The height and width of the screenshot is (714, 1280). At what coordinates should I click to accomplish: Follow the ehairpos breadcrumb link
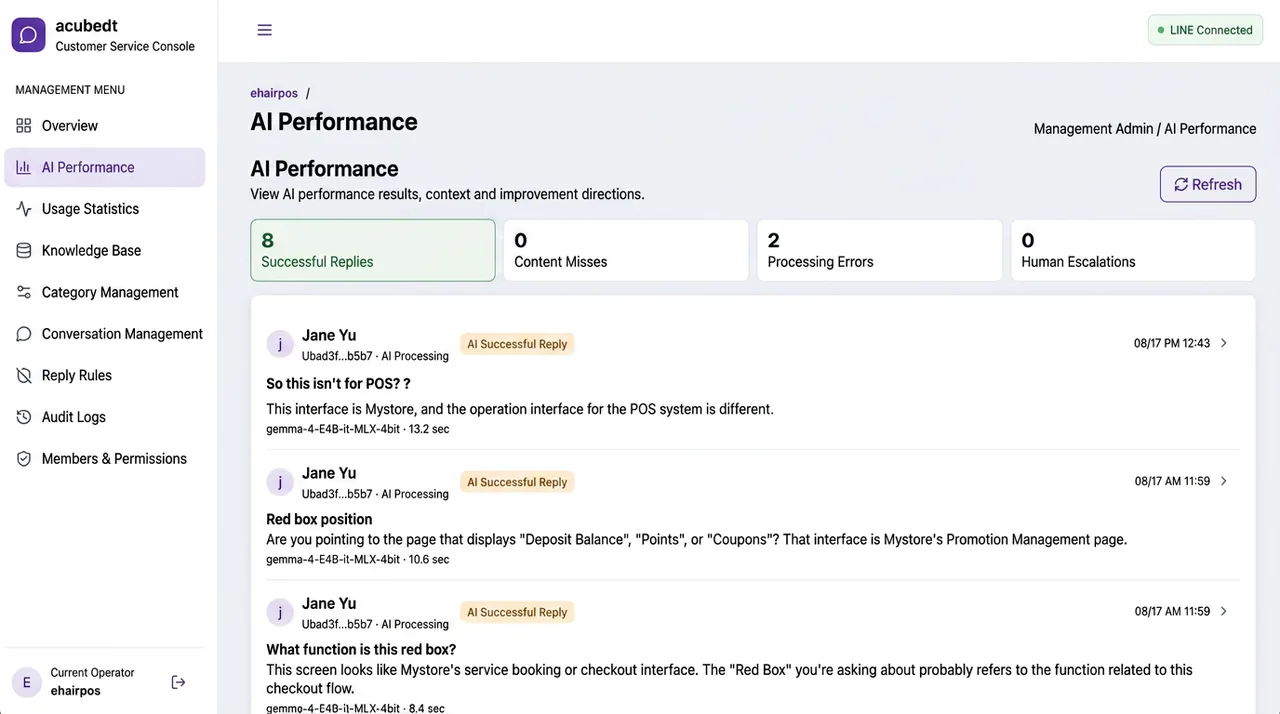click(x=274, y=93)
